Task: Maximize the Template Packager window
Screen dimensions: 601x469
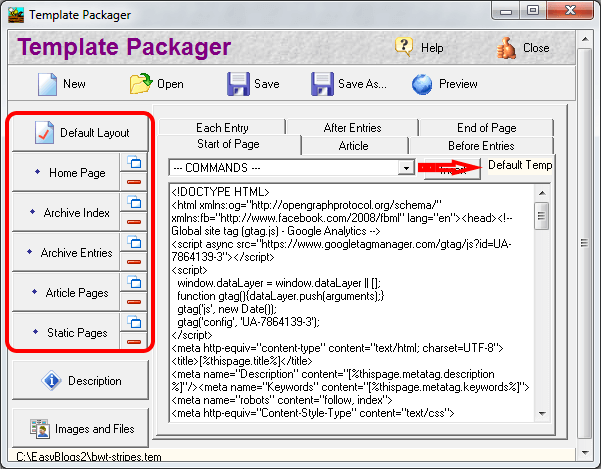Action: 533,10
